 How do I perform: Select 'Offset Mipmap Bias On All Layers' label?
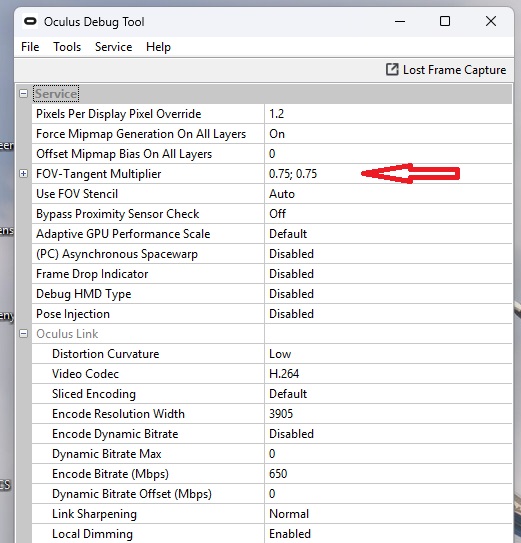(x=124, y=153)
